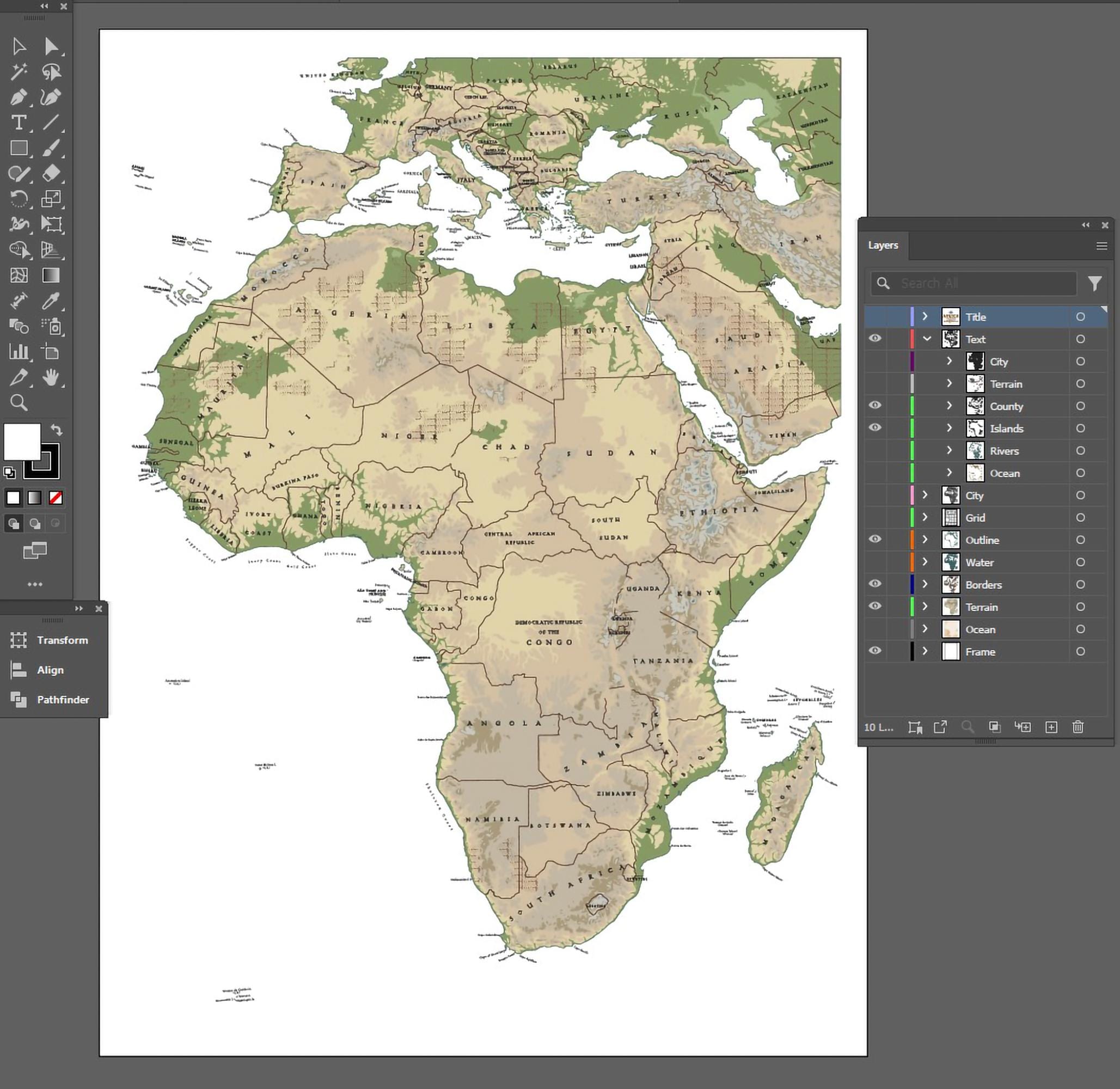Click Create New Layer icon

pyautogui.click(x=1051, y=727)
